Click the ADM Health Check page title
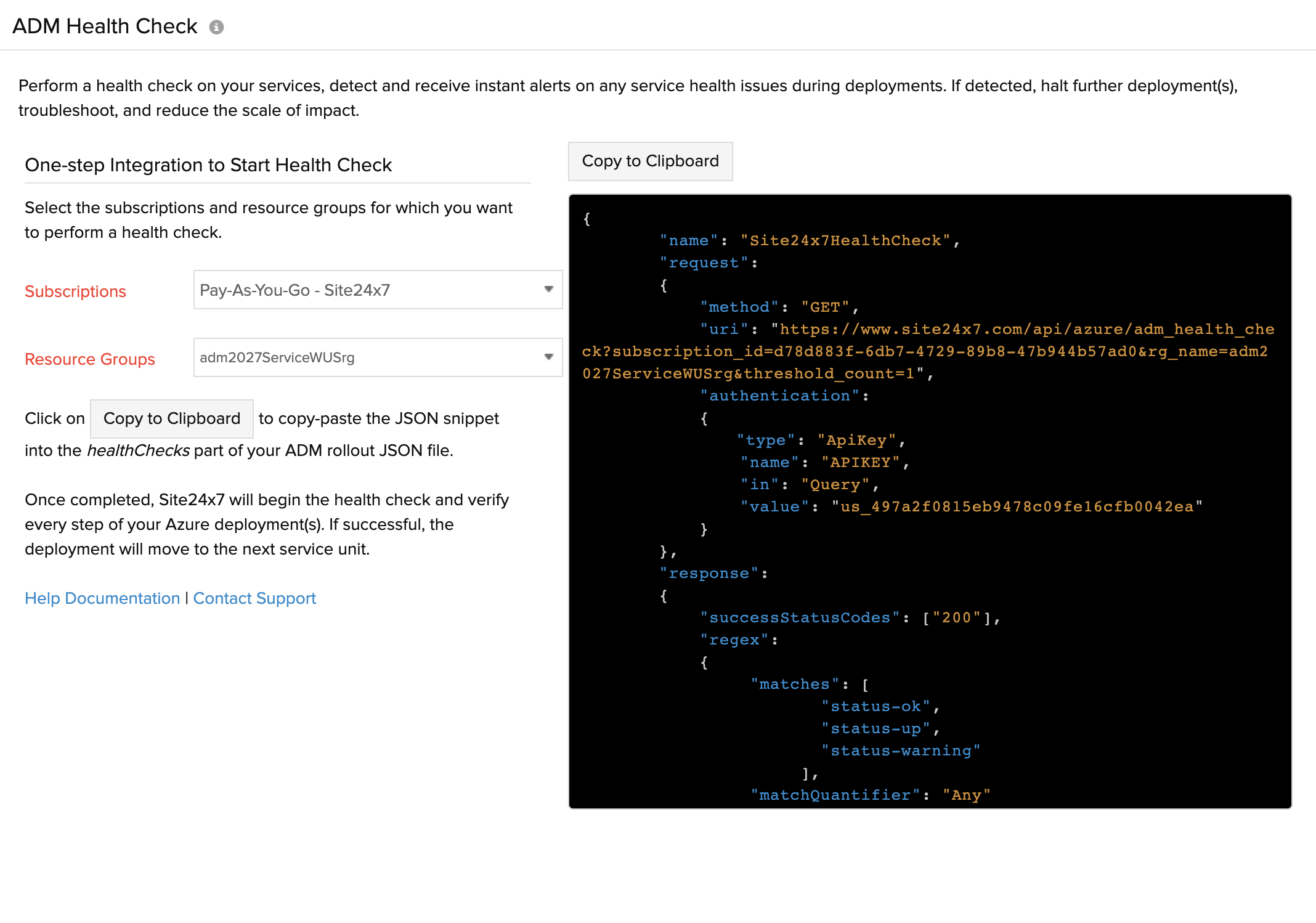Screen dimensions: 1316x923 [x=105, y=26]
